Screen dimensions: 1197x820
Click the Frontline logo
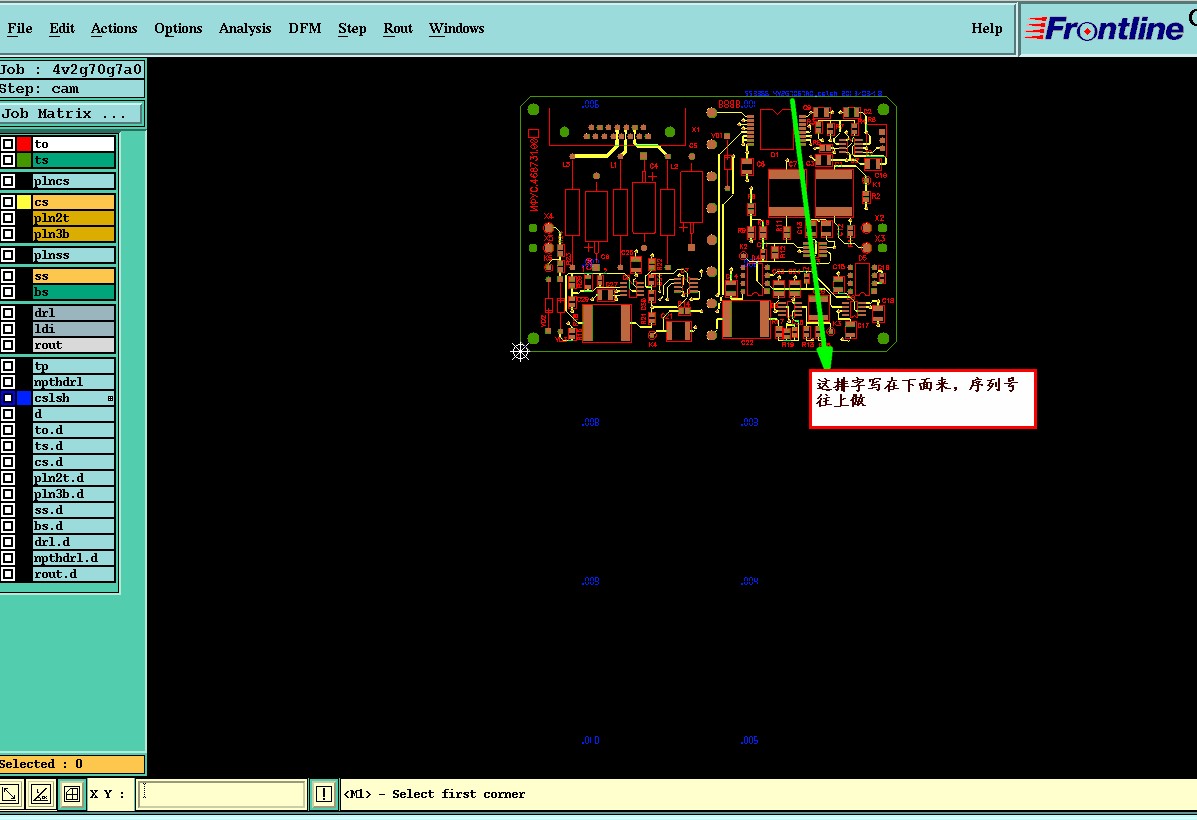click(x=1105, y=29)
